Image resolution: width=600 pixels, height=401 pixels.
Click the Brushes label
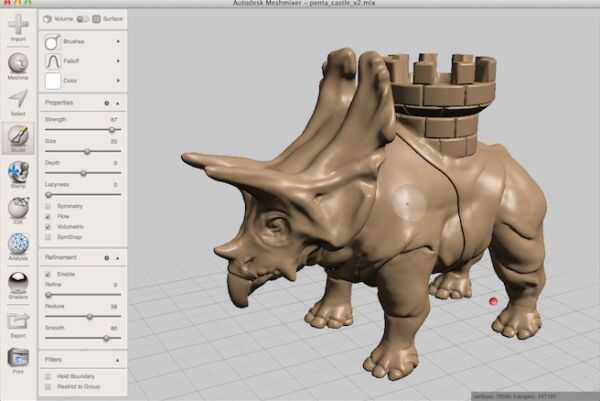[x=74, y=41]
